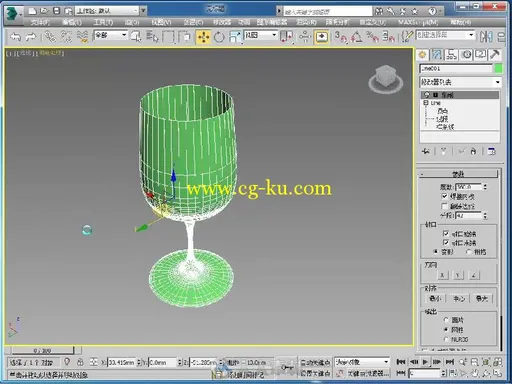The image size is (512, 384).
Task: Open the 修改器列表 dropdown
Action: tap(460, 82)
